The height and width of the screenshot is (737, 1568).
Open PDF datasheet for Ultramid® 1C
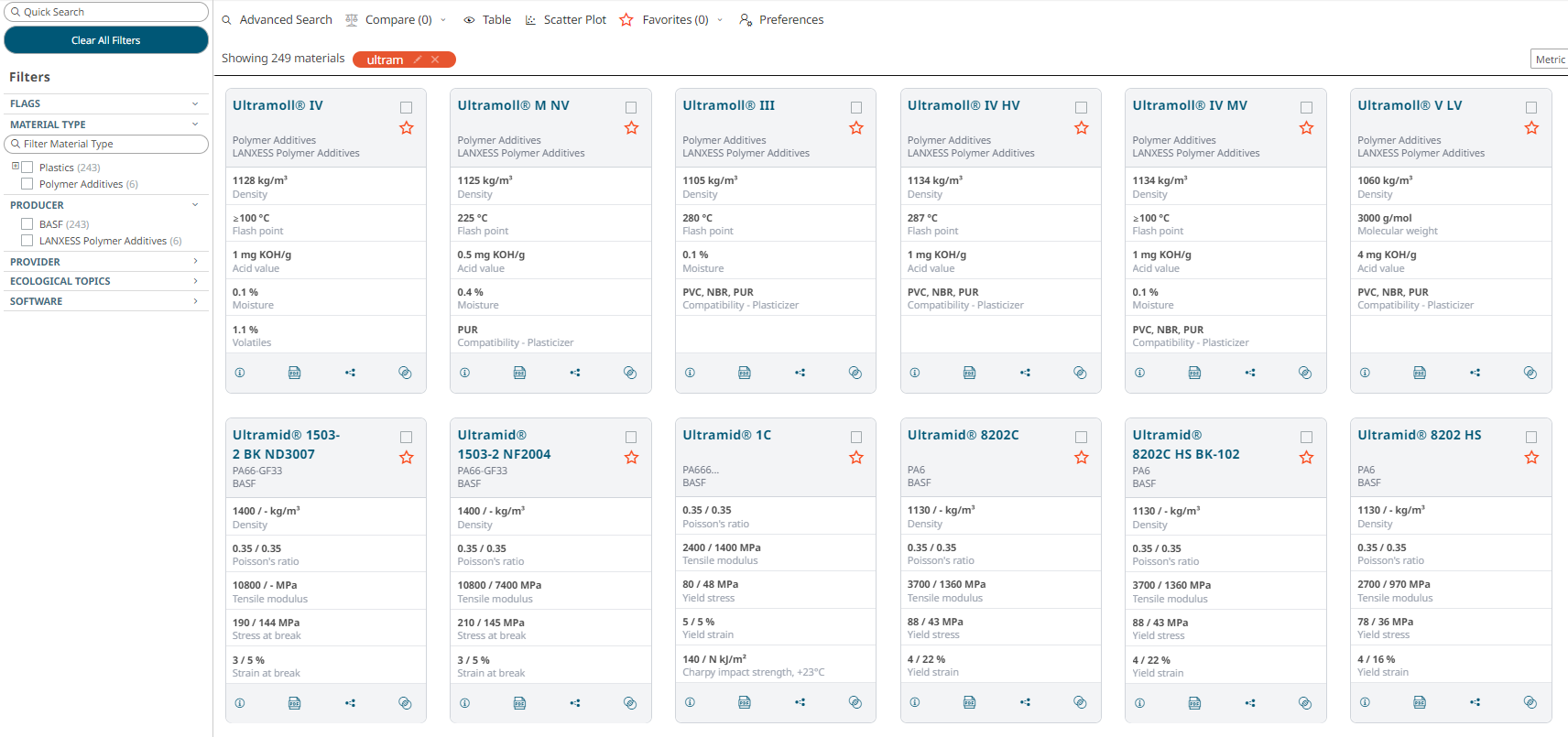[745, 702]
